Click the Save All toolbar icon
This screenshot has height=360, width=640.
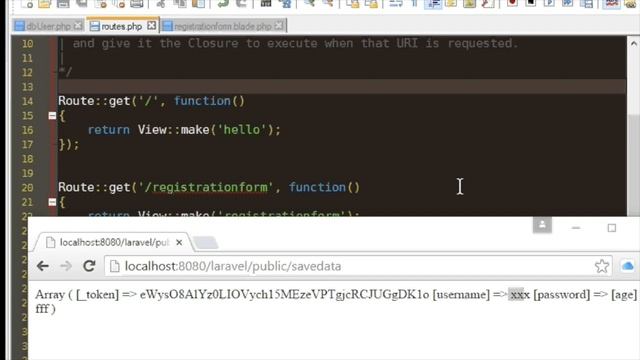pos(82,4)
